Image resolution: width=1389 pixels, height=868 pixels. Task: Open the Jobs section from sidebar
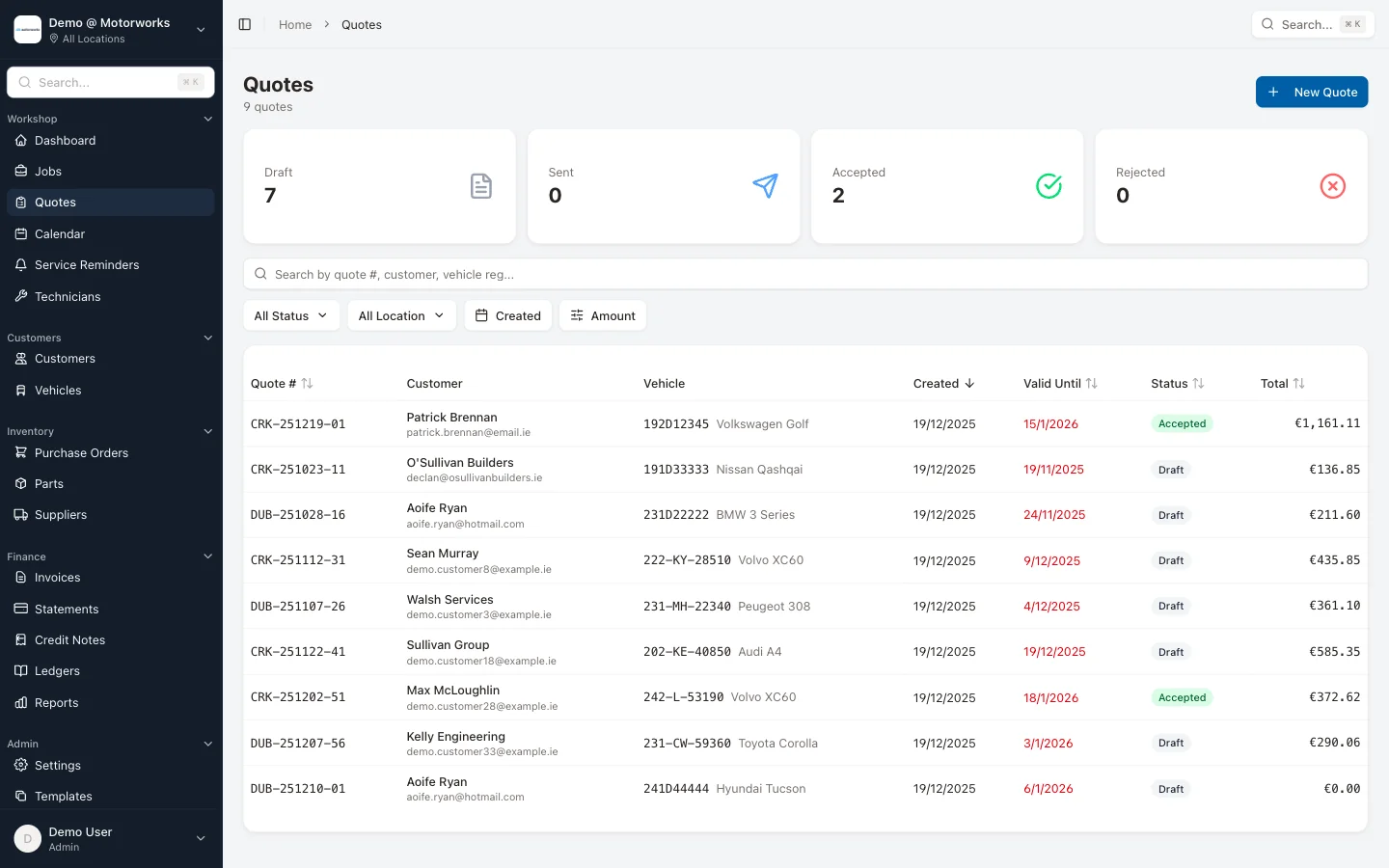[x=47, y=171]
